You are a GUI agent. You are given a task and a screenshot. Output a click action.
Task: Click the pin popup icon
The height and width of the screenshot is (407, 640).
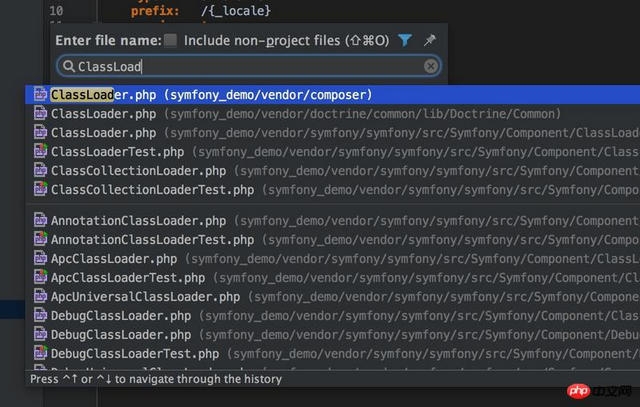point(430,40)
